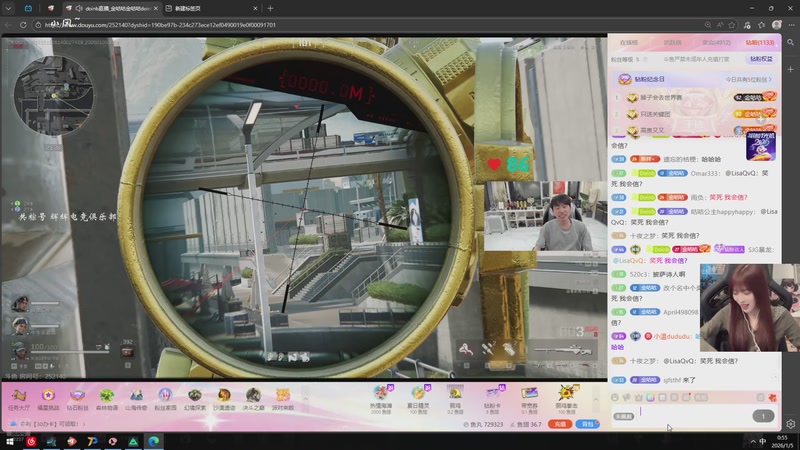Screen dimensions: 800x450
Task: Open NetEase Music red taskbar icon
Action: pos(31,441)
